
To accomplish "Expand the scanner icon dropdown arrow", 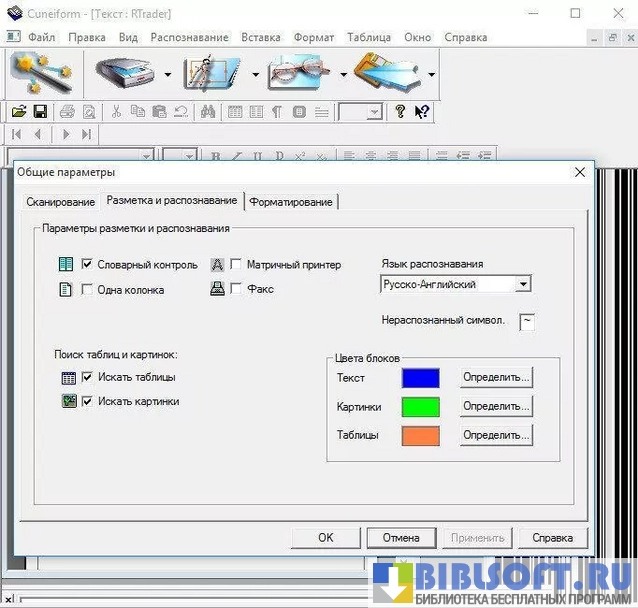I will pos(168,75).
